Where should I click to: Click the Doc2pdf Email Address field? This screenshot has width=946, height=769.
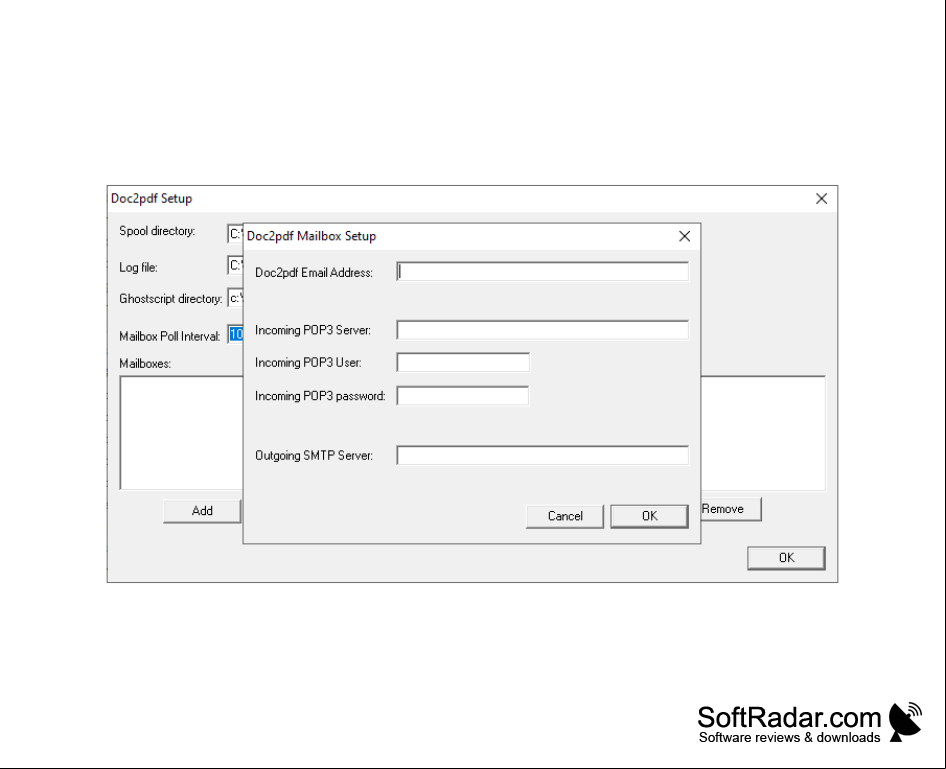click(542, 271)
